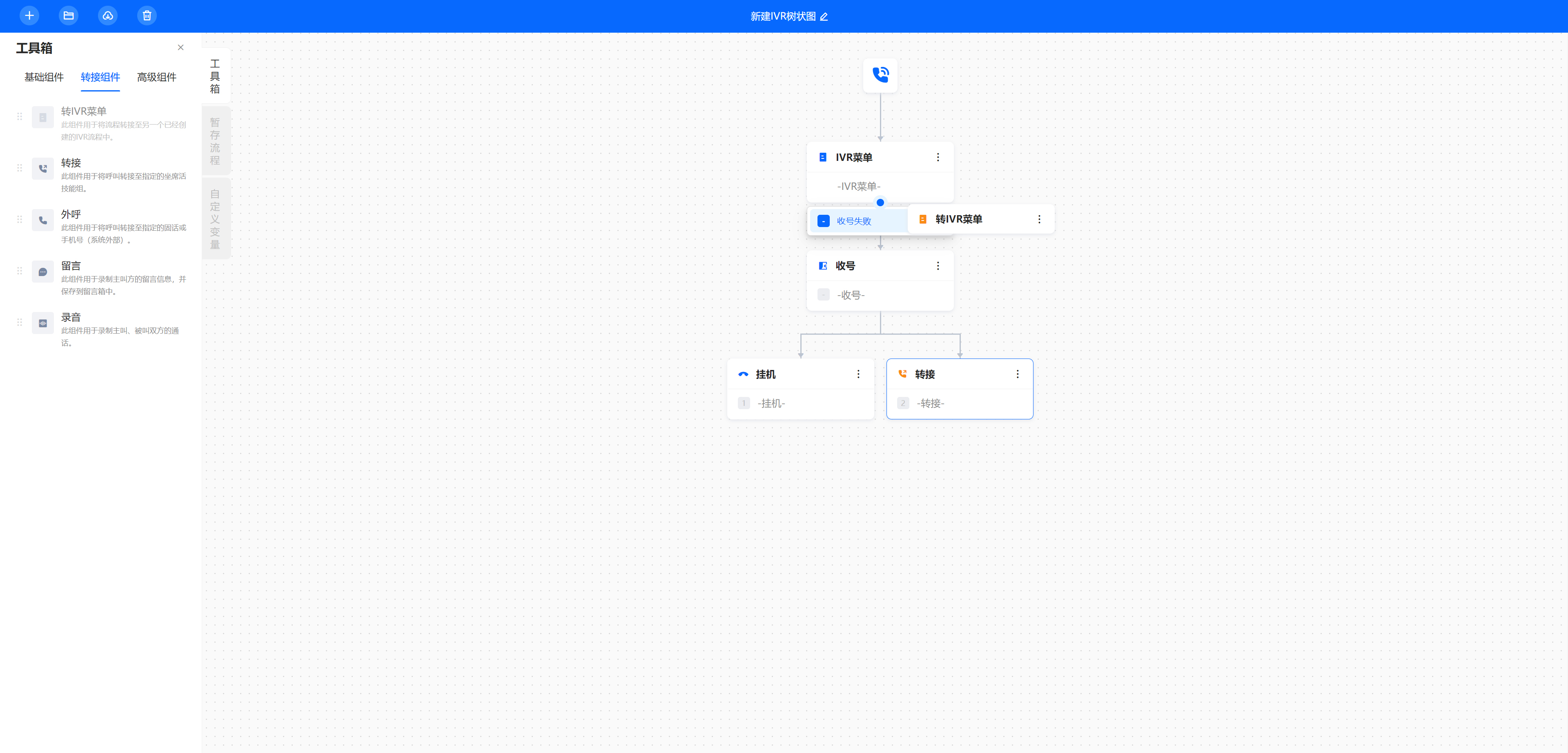Click the grey badge beside -收号-

[824, 295]
